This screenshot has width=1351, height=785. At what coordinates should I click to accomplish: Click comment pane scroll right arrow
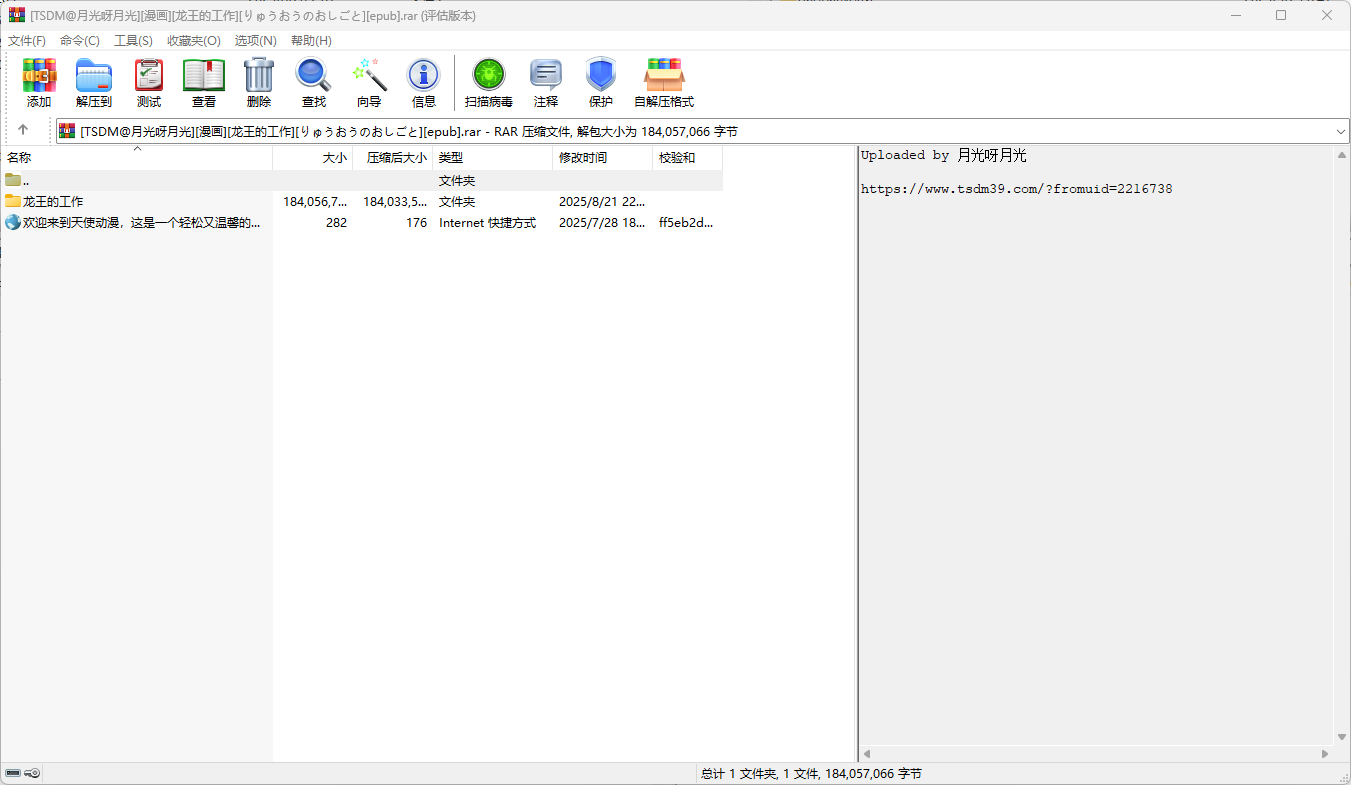pos(1325,754)
